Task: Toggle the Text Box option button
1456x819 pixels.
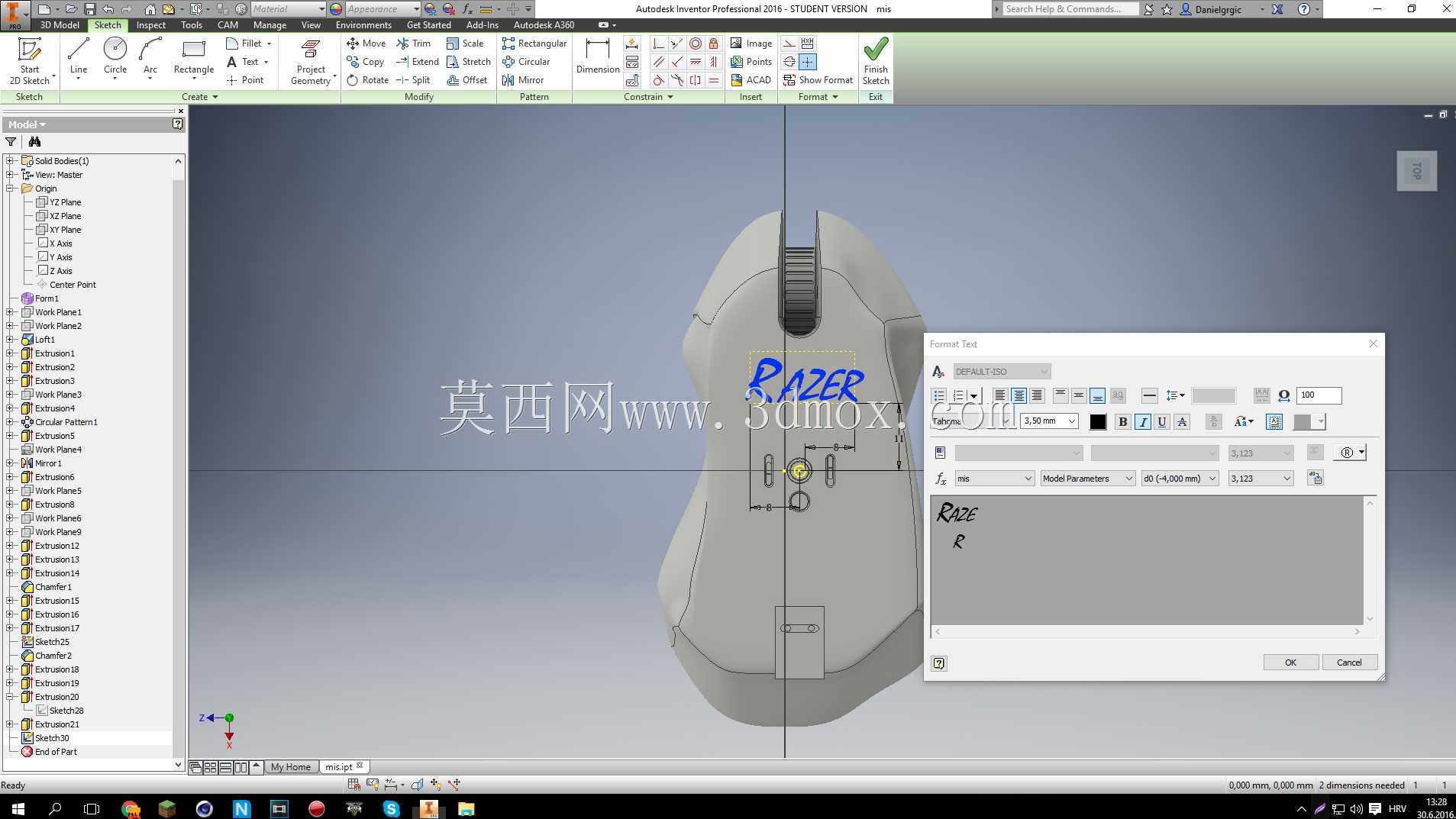Action: (1274, 422)
